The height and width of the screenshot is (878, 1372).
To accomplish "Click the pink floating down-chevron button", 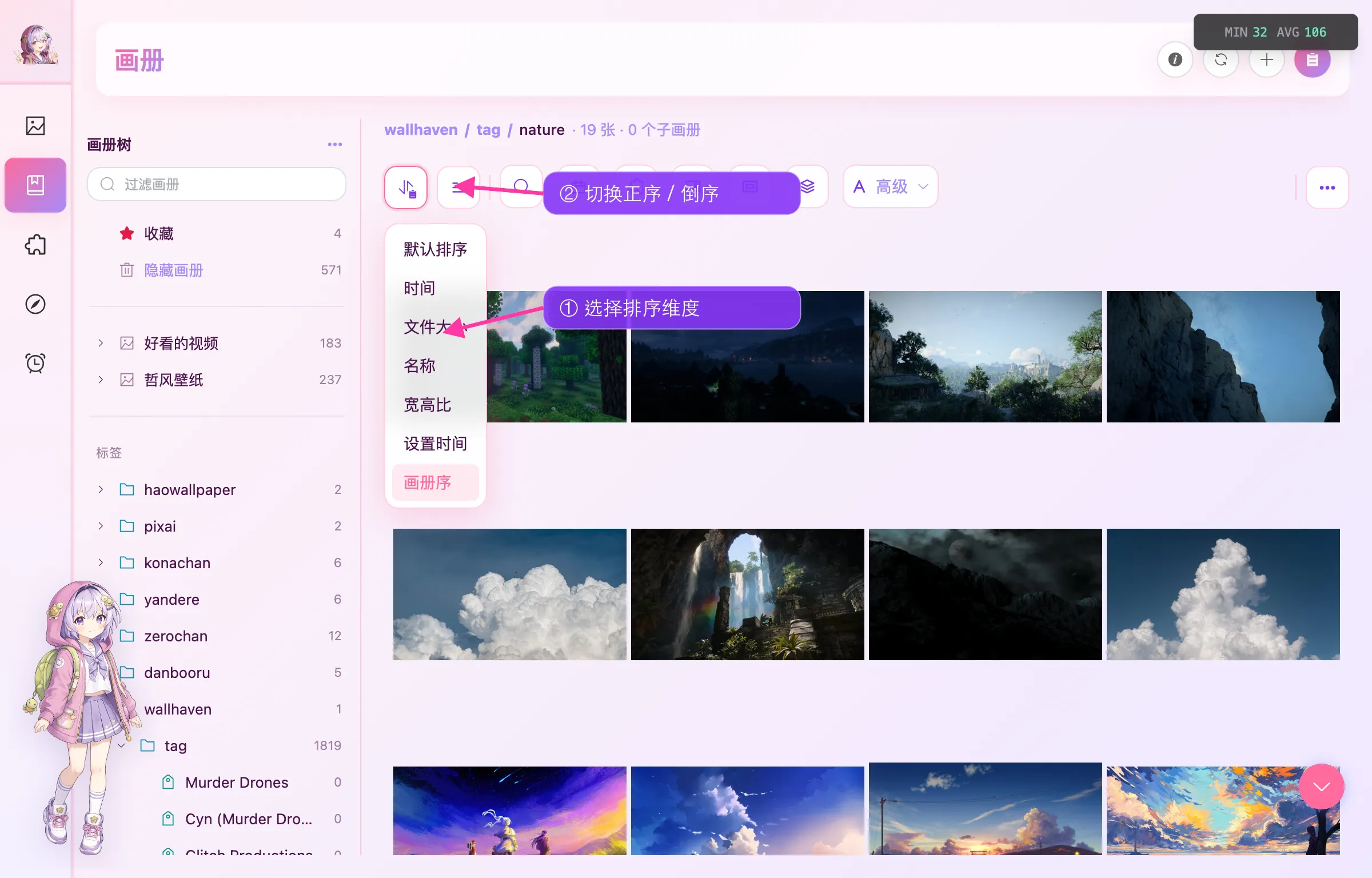I will [x=1321, y=787].
